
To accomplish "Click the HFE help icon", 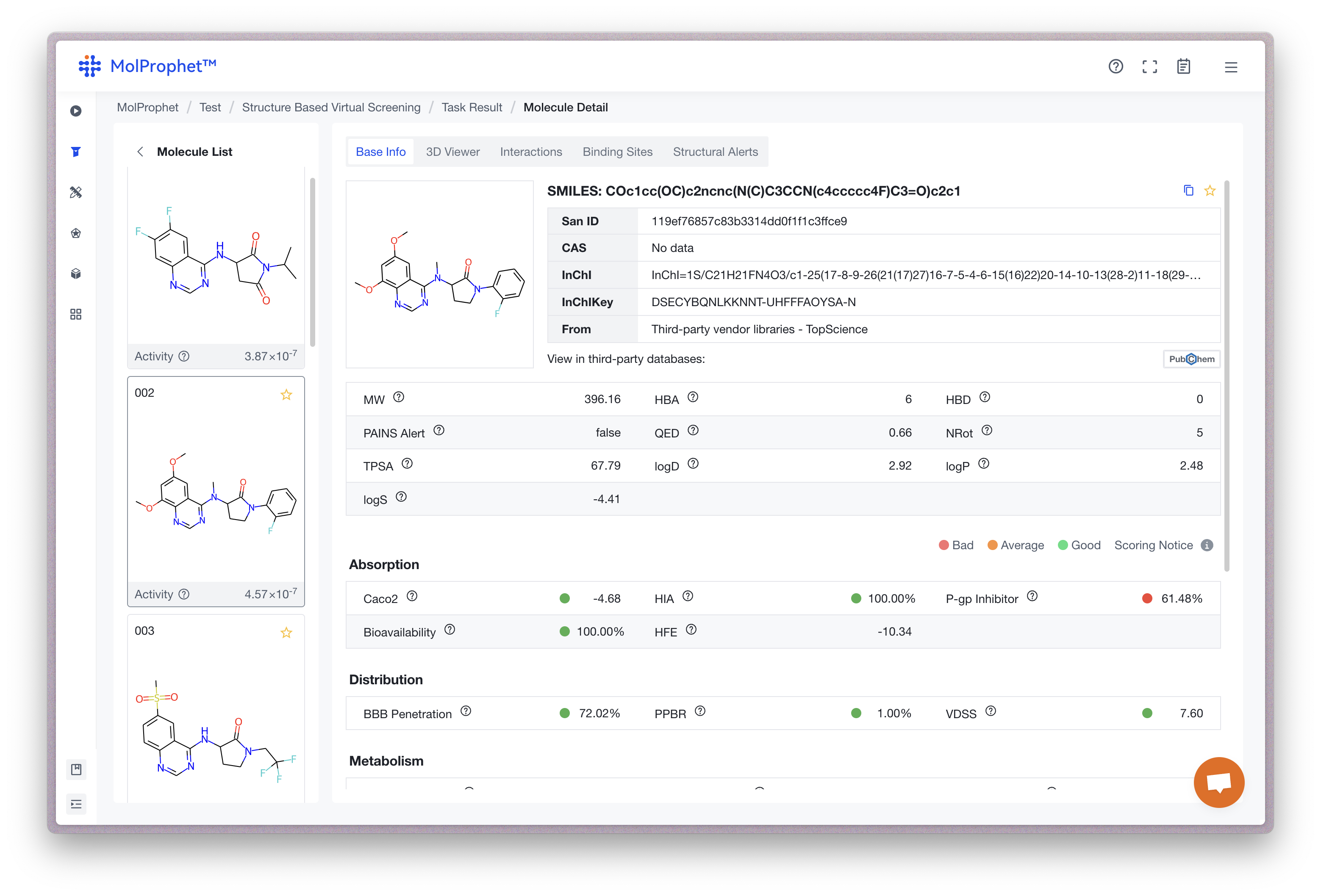I will (x=691, y=630).
